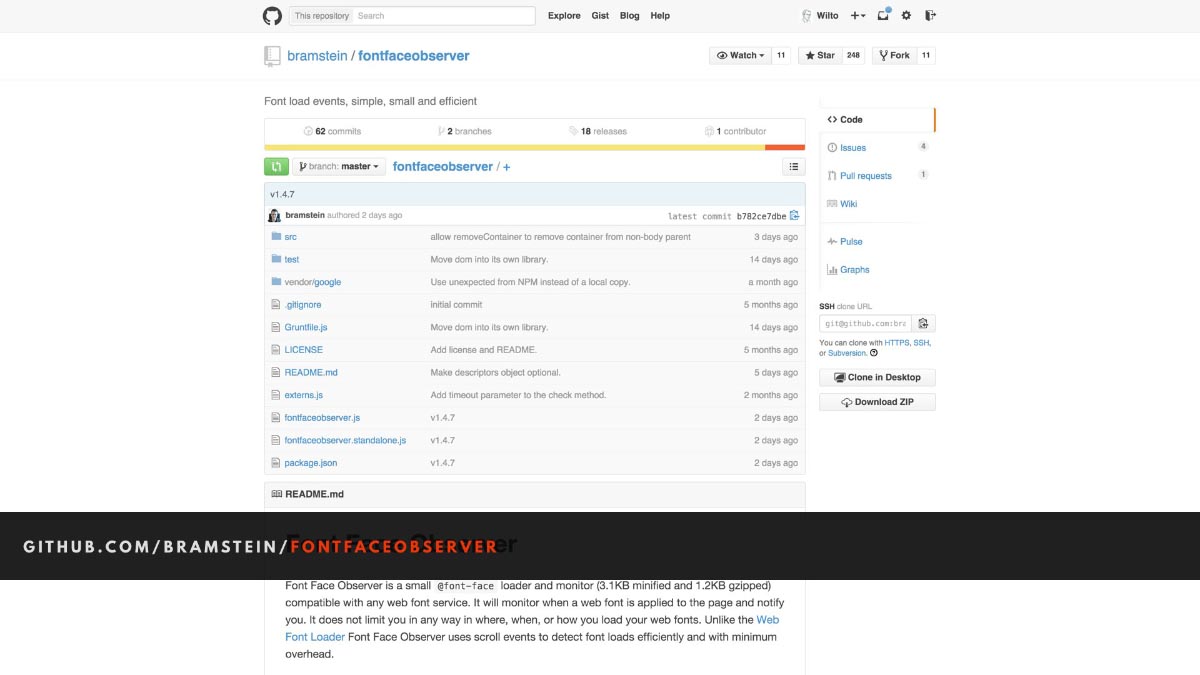Click the GitHub octocat logo

272,16
